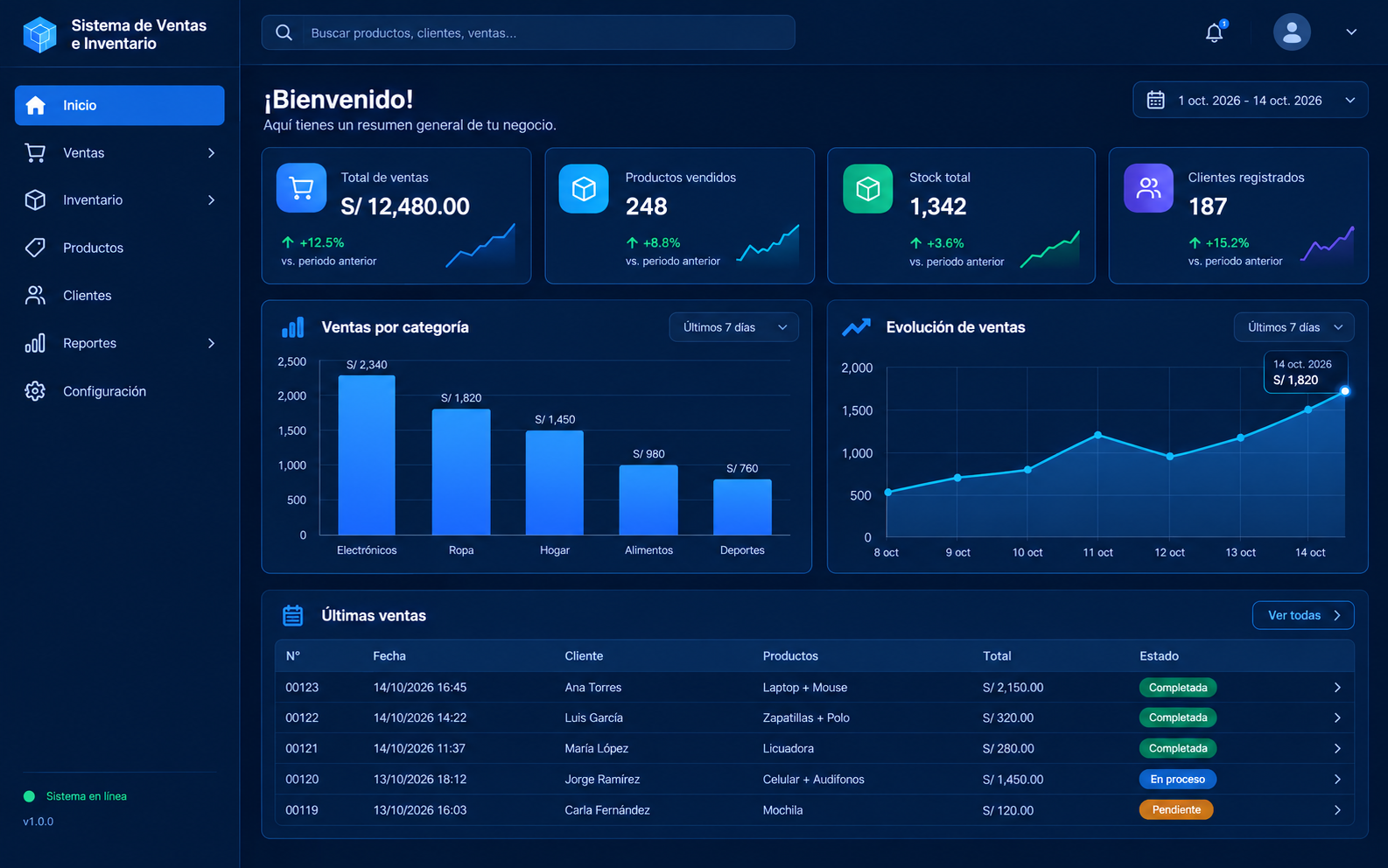Open Últimos 7 días dropdown in Ventas por categoría
This screenshot has height=868, width=1388.
coord(734,327)
